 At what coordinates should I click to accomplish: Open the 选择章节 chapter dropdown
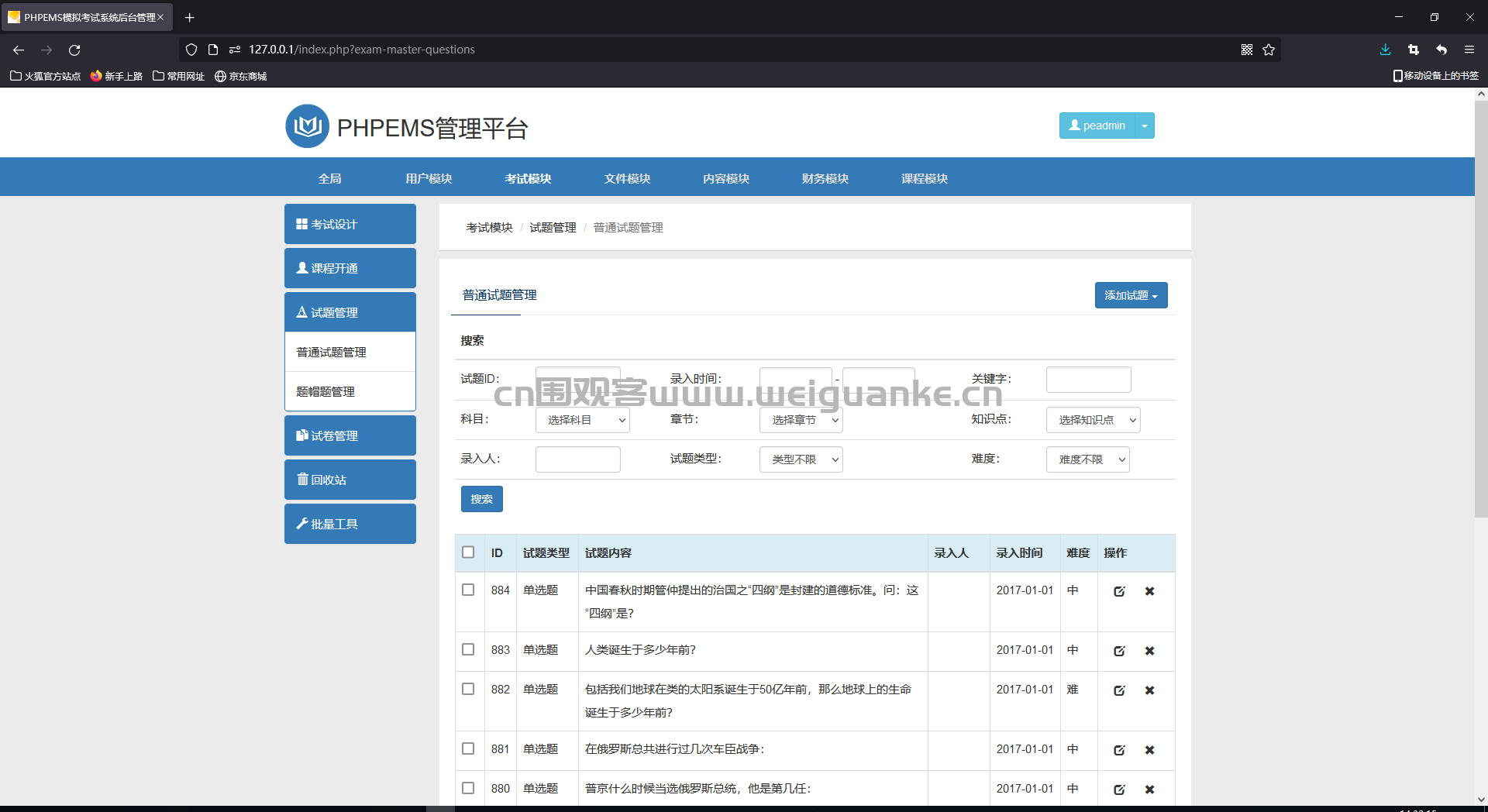pyautogui.click(x=801, y=420)
